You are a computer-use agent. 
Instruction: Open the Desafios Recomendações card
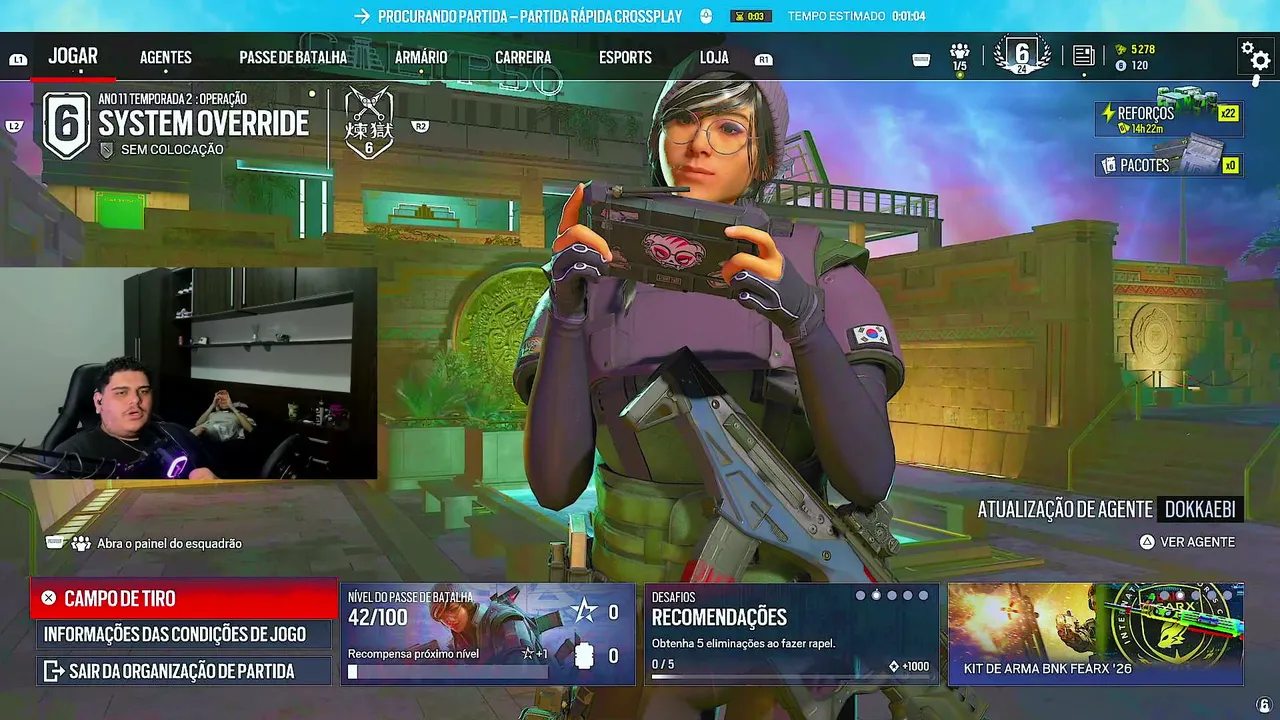(792, 634)
